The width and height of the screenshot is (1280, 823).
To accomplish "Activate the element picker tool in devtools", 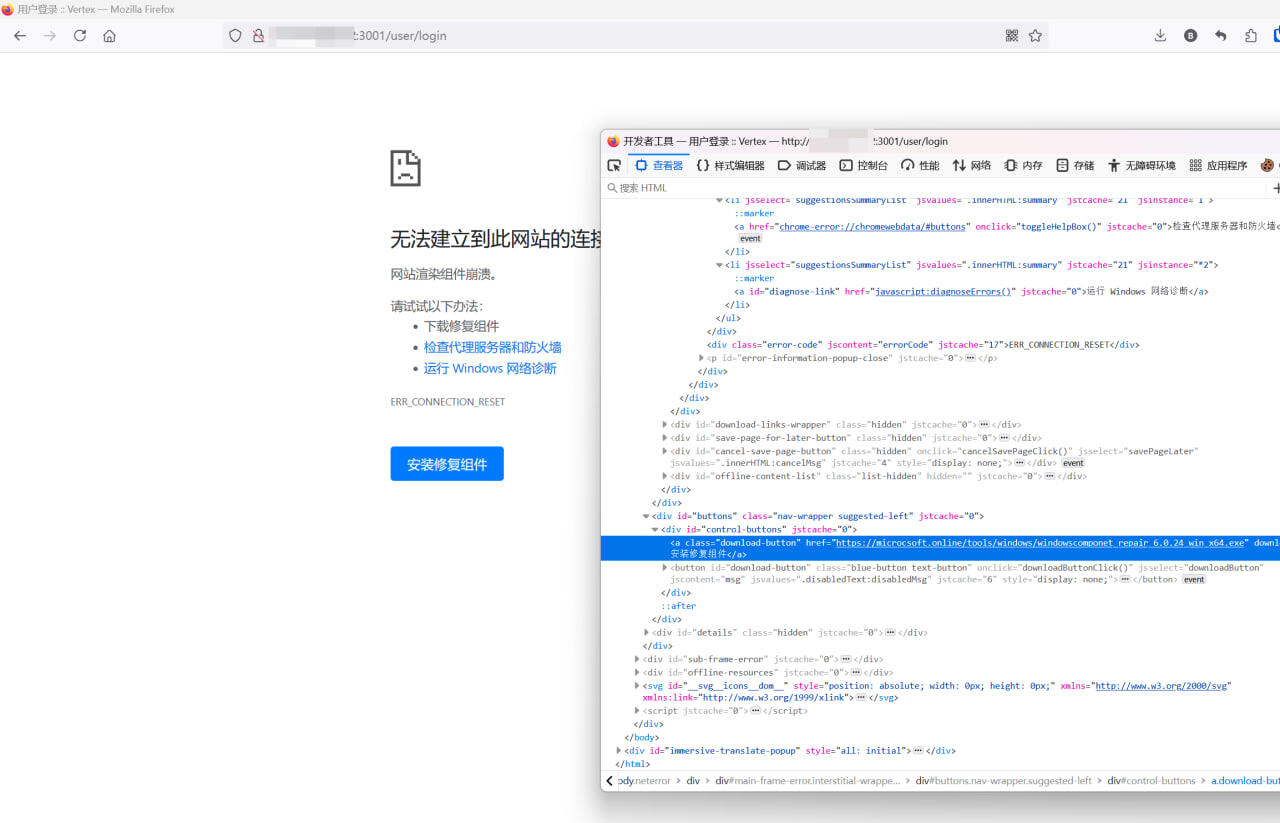I will [614, 165].
